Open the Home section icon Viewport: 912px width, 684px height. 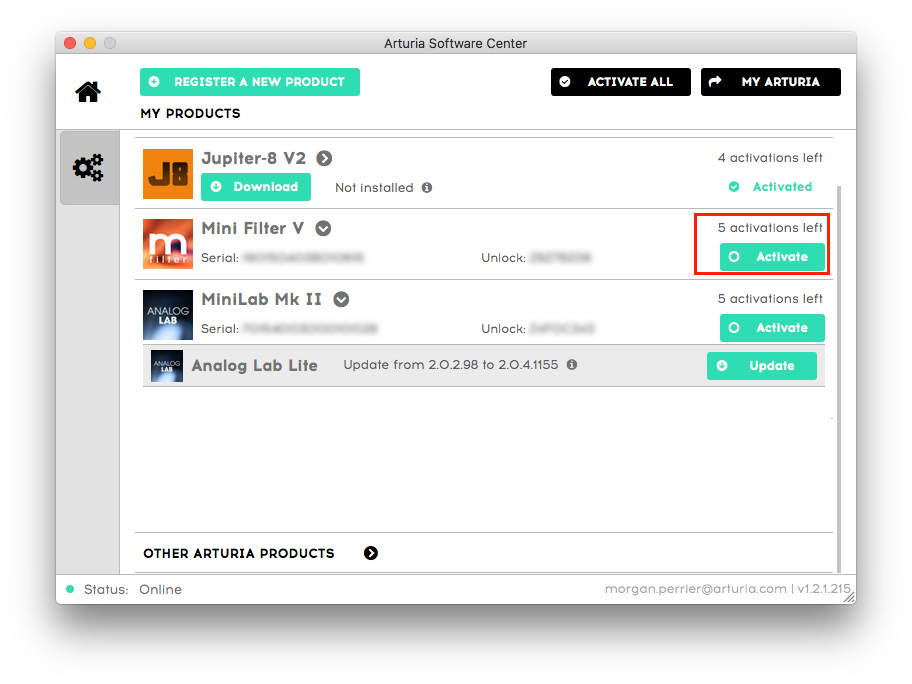pyautogui.click(x=88, y=91)
